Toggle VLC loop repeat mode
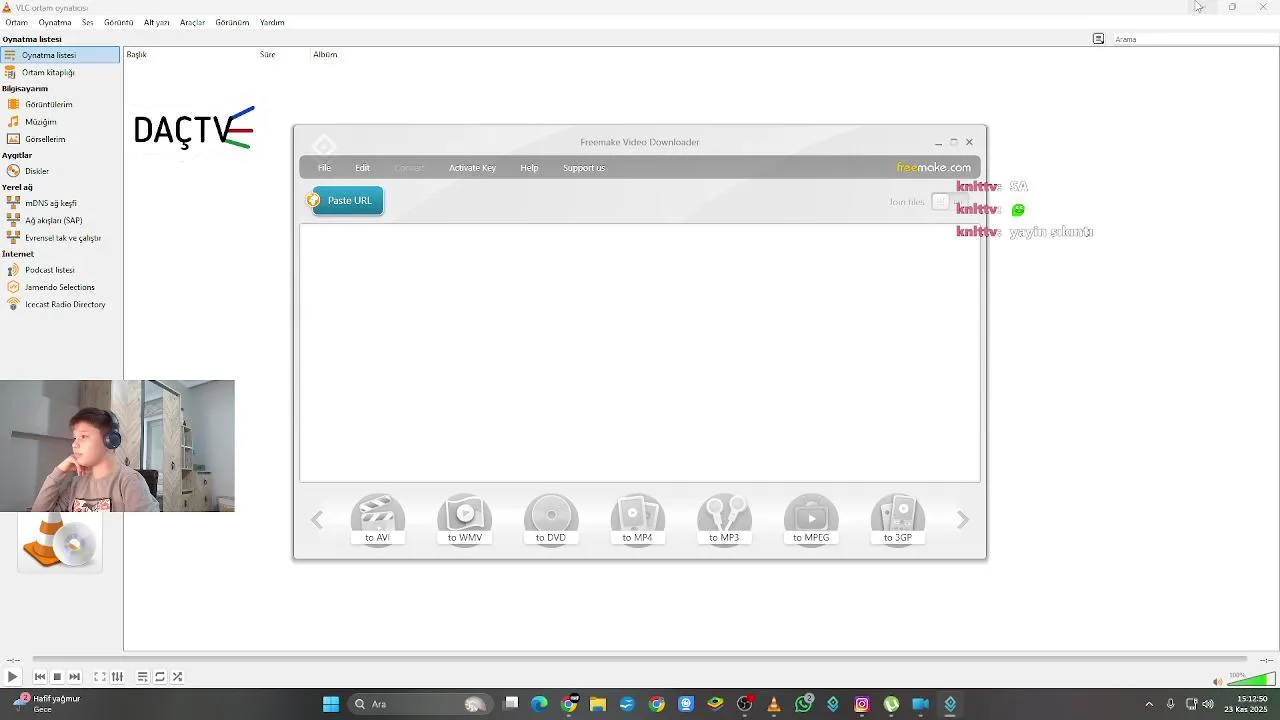1280x720 pixels. (x=160, y=677)
